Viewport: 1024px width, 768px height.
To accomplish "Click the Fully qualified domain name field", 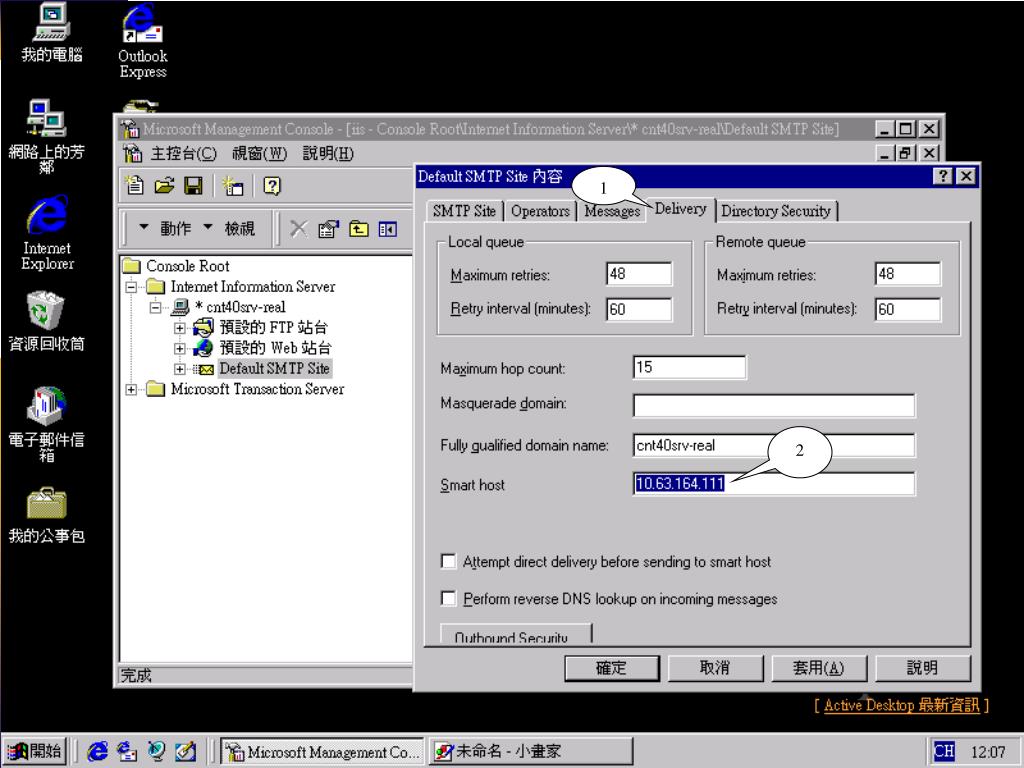I will click(x=774, y=445).
